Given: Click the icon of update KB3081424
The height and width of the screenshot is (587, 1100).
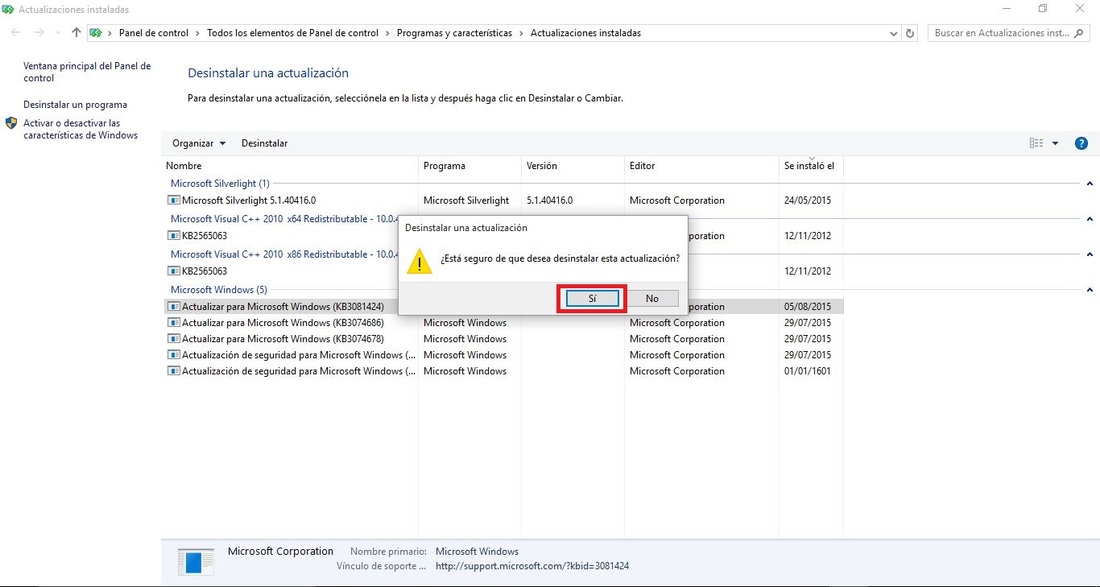Looking at the screenshot, I should click(x=173, y=306).
